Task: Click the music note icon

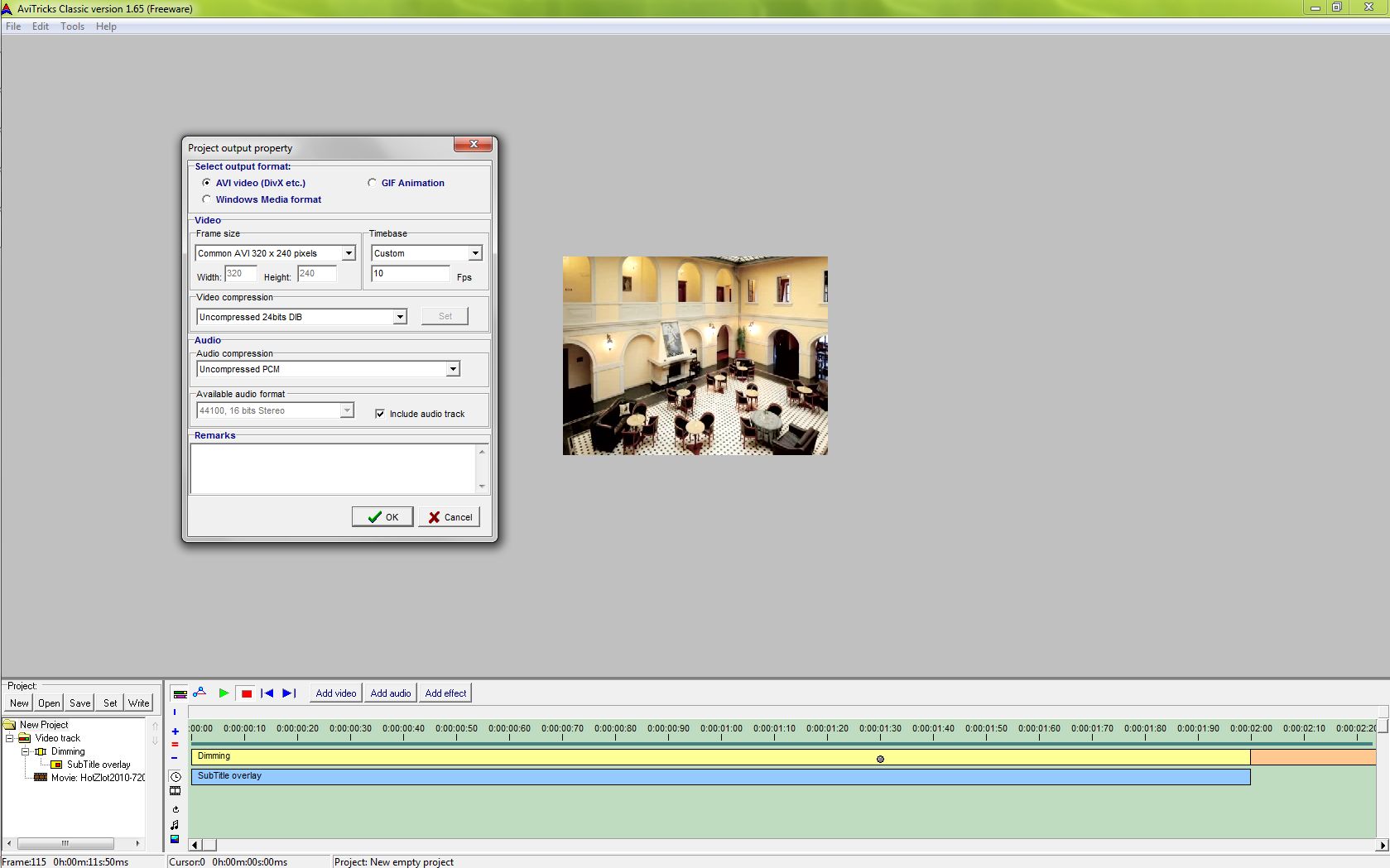Action: tap(176, 825)
